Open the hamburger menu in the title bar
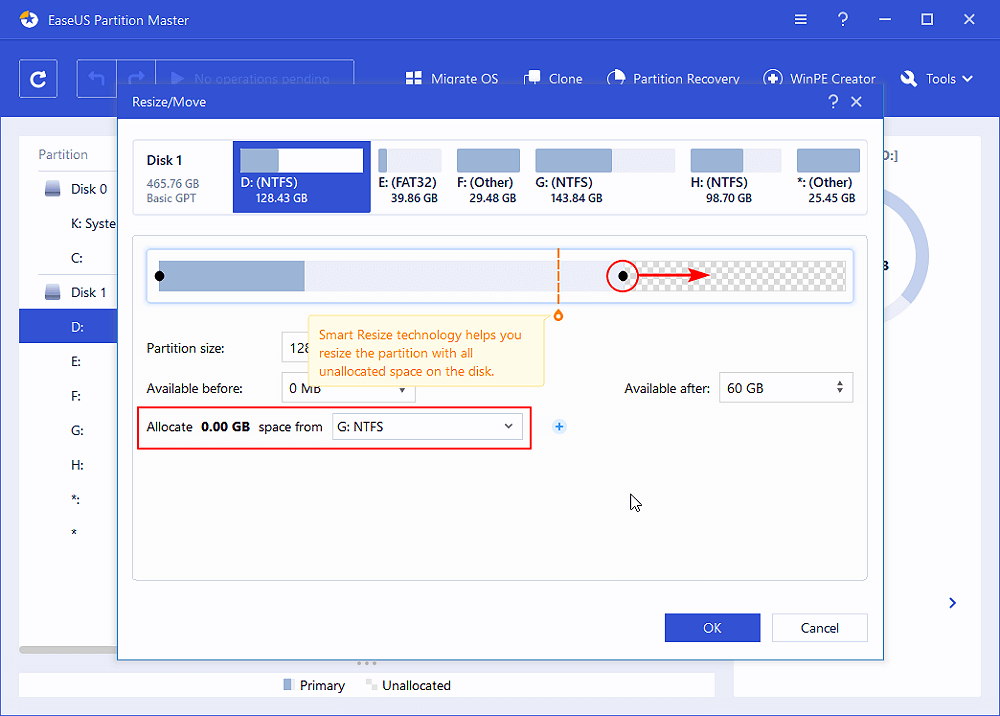Image resolution: width=1000 pixels, height=716 pixels. (x=800, y=19)
